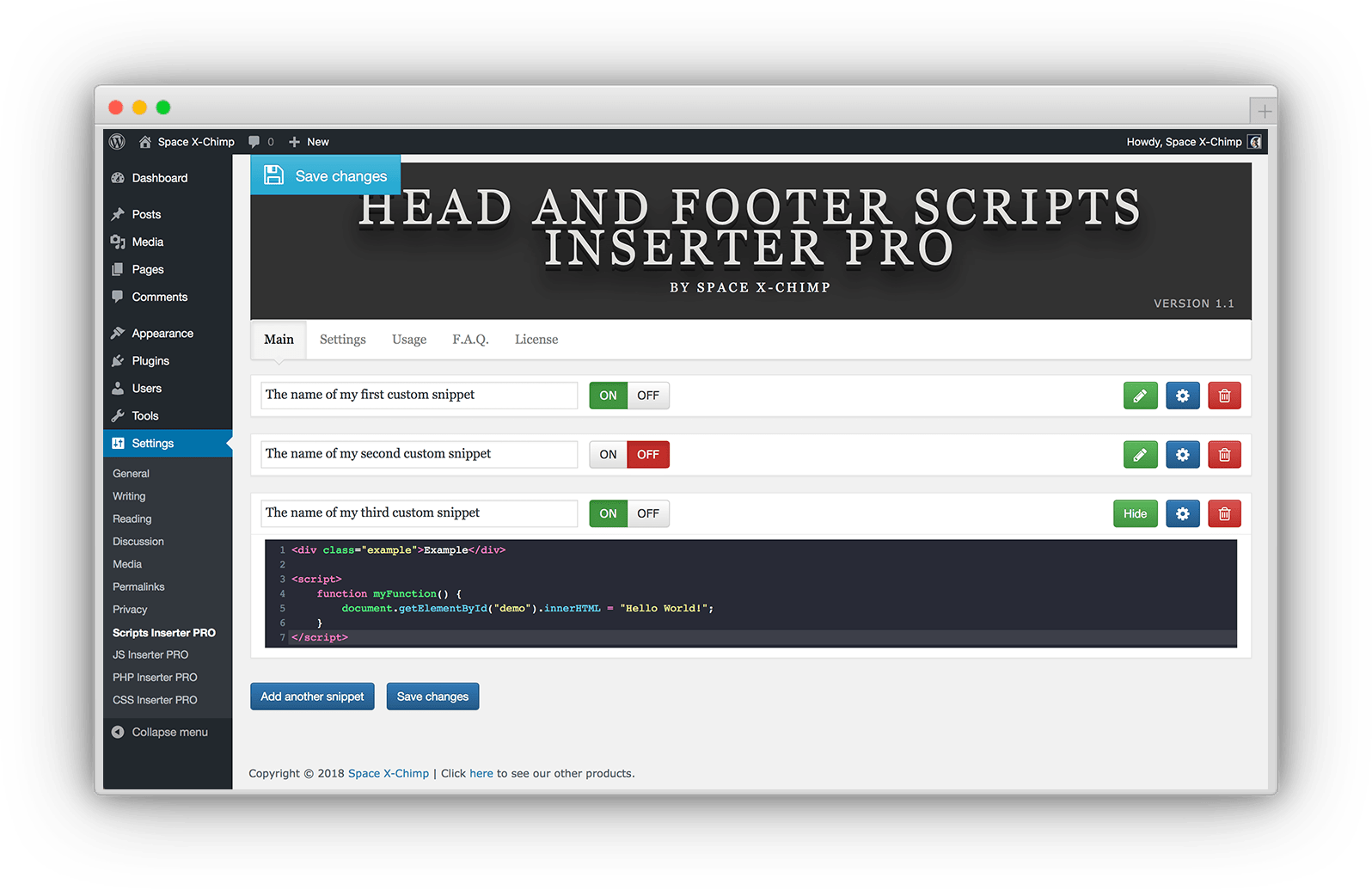Open Reading settings submenu

coord(132,519)
